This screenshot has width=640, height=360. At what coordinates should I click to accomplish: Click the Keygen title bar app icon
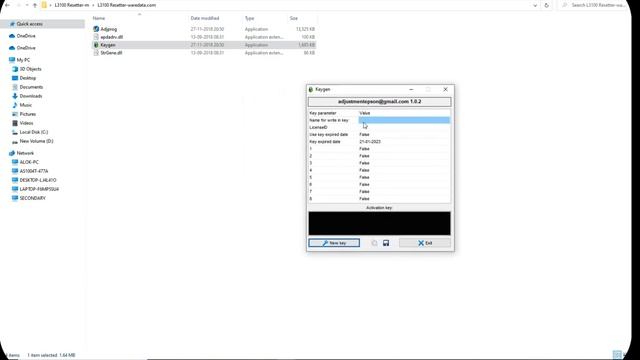311,89
